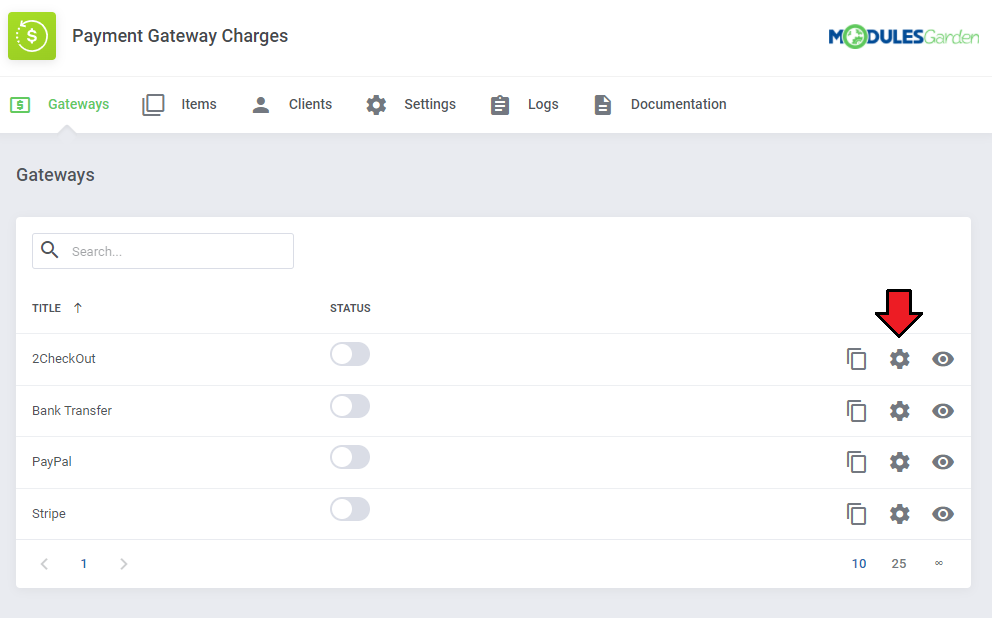This screenshot has width=992, height=618.
Task: Copy configuration of PayPal gateway
Action: (x=857, y=462)
